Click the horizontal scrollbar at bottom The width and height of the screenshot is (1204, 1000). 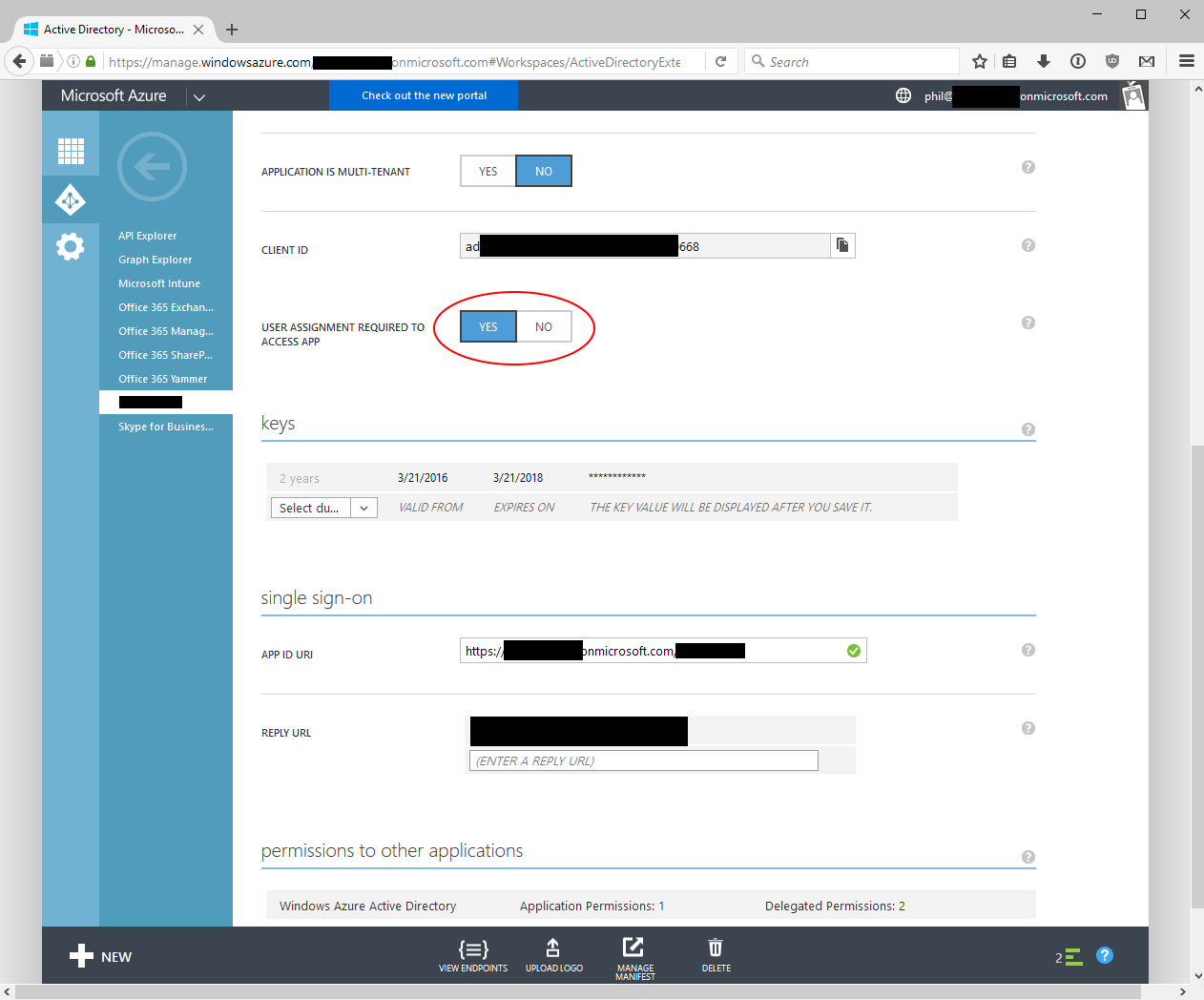(x=578, y=992)
